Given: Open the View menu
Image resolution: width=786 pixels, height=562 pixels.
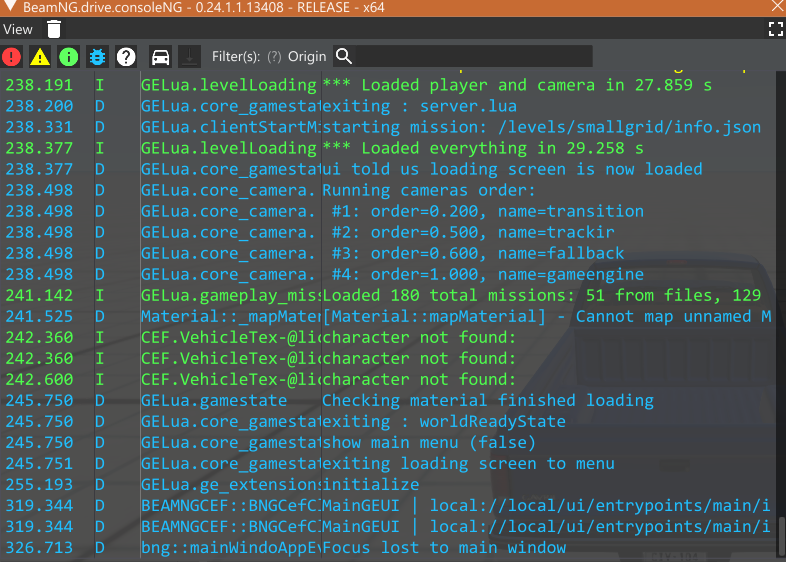Looking at the screenshot, I should 18,29.
